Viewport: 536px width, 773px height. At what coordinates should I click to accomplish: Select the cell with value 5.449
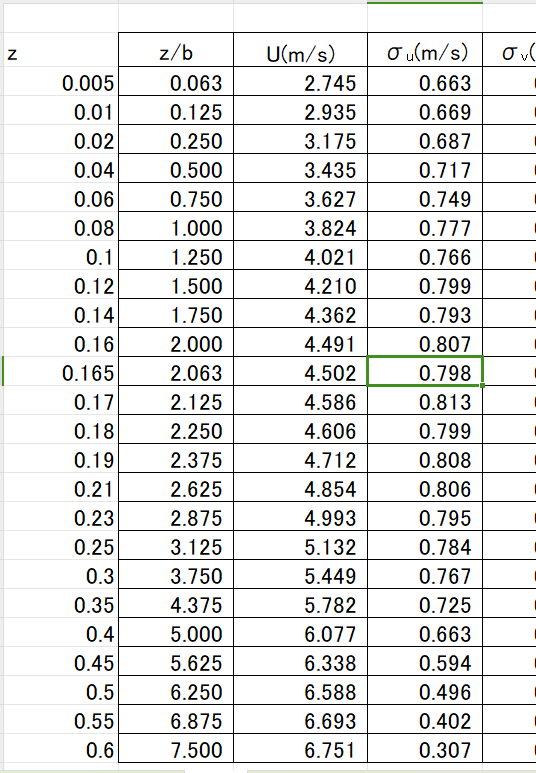pyautogui.click(x=300, y=574)
